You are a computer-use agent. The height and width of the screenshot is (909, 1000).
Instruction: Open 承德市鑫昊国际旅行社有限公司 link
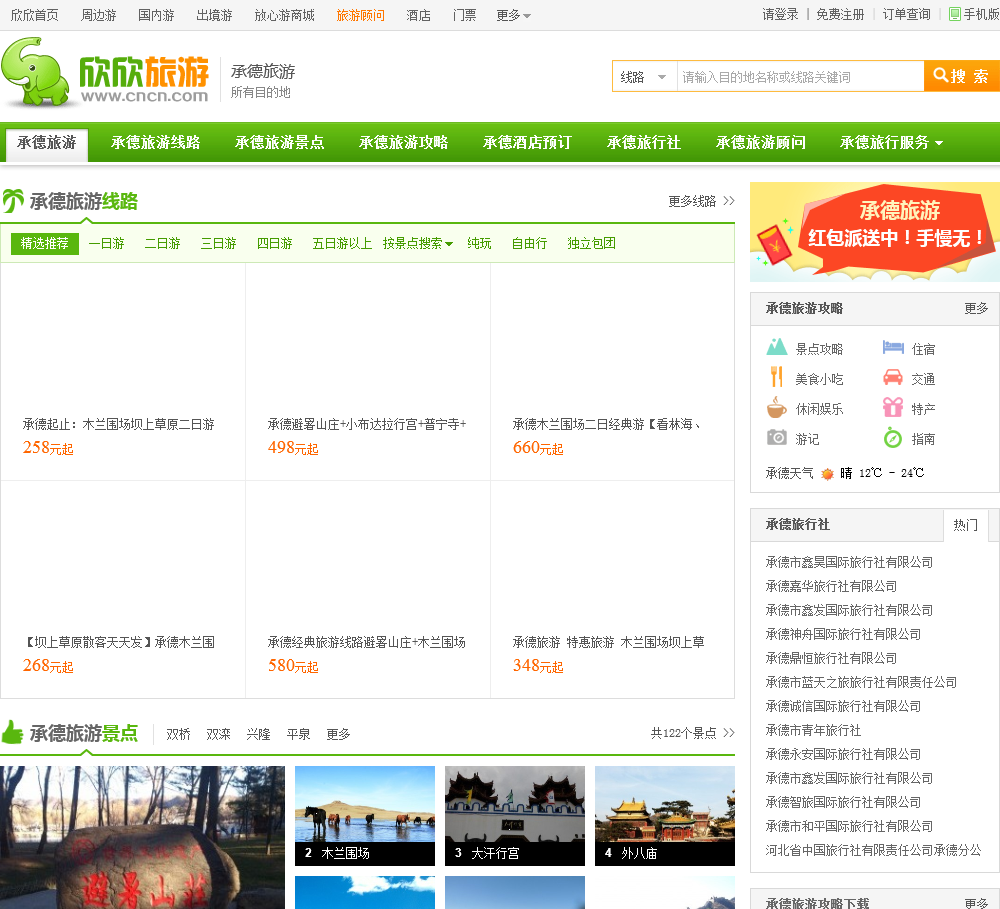tap(849, 562)
